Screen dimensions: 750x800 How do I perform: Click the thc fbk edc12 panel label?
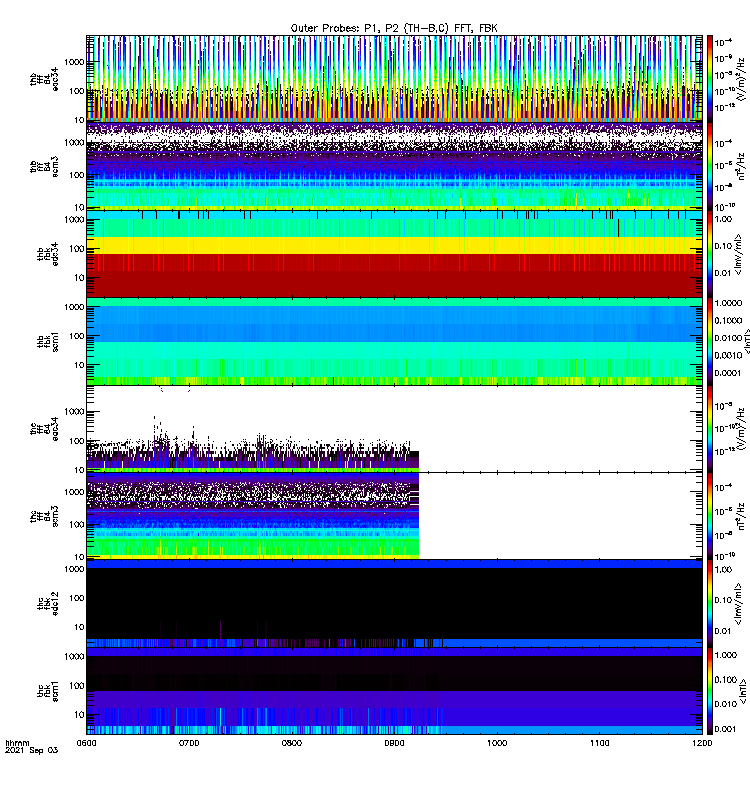coord(48,604)
